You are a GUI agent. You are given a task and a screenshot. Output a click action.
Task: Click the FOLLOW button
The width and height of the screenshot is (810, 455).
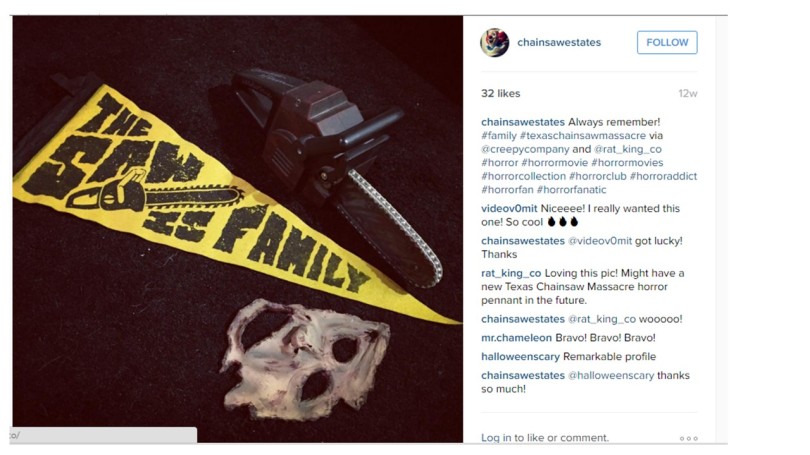tap(667, 42)
